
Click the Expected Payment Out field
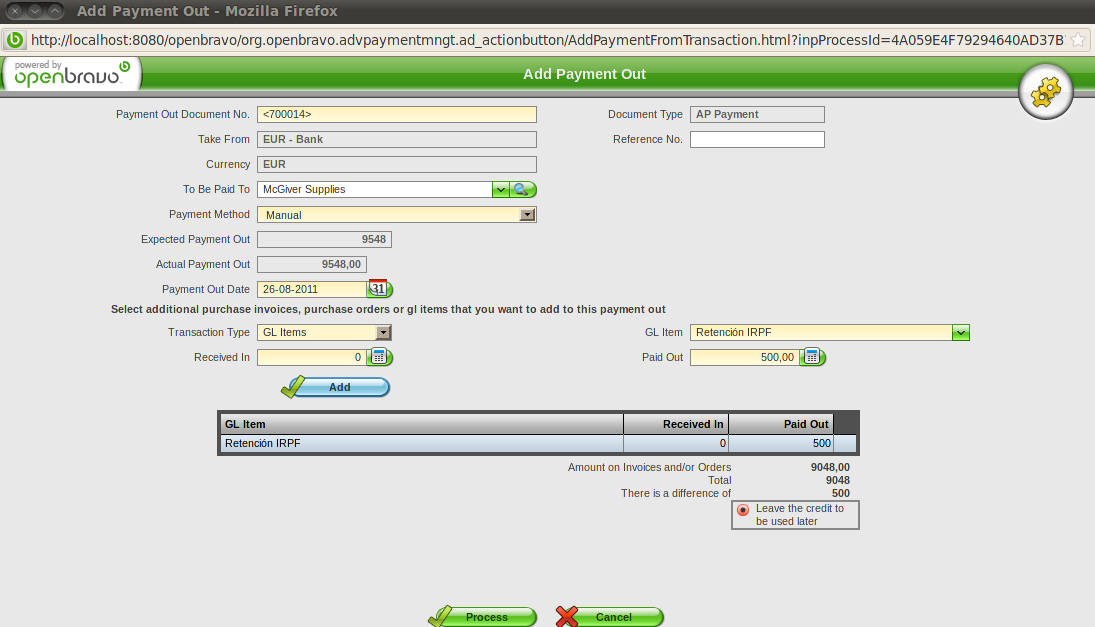point(324,239)
